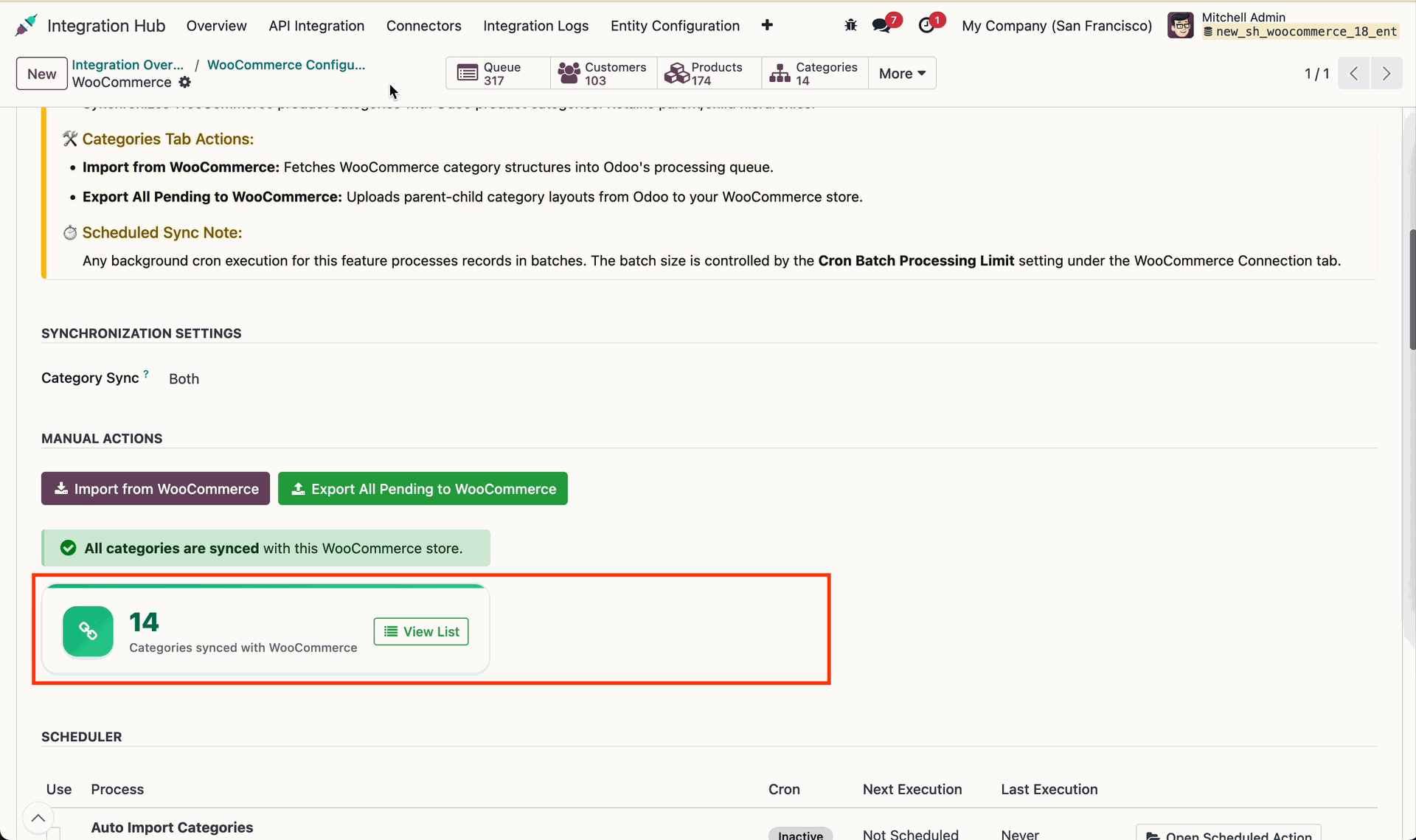Click the 'Not Scheduled' next execution text
This screenshot has height=840, width=1416.
[x=911, y=834]
